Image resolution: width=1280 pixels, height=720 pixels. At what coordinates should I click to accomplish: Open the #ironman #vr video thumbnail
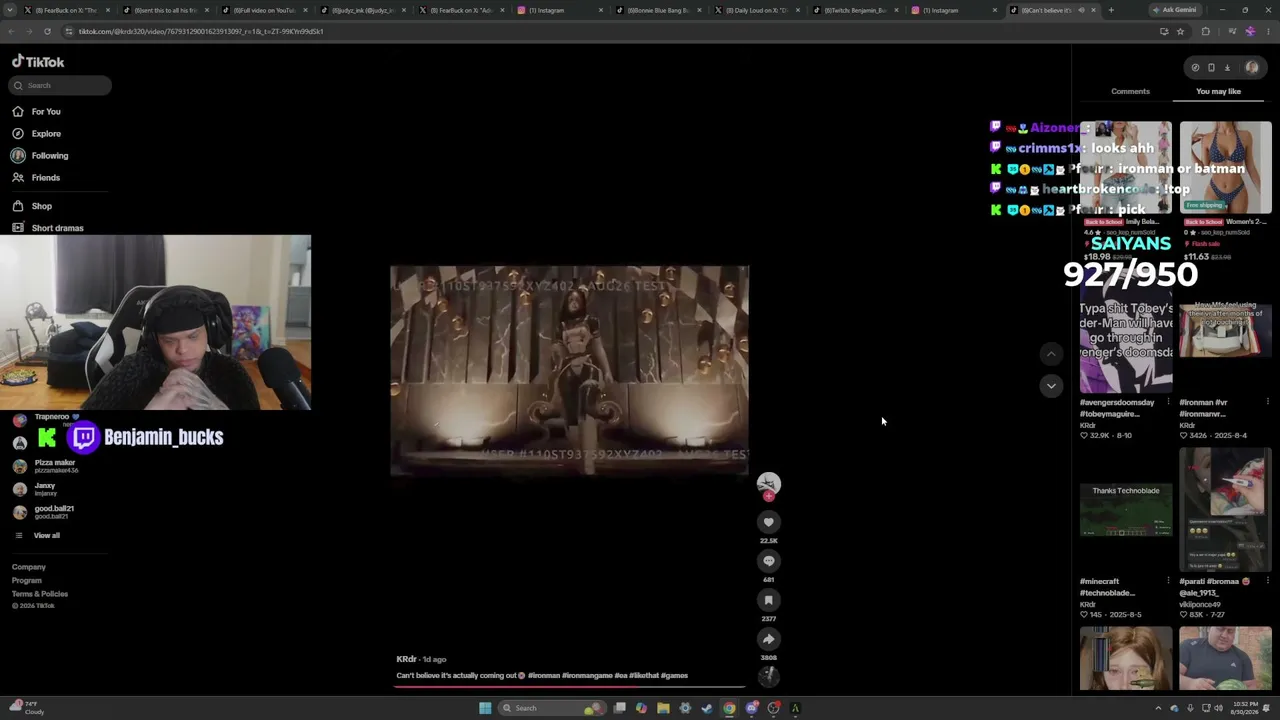tap(1225, 330)
